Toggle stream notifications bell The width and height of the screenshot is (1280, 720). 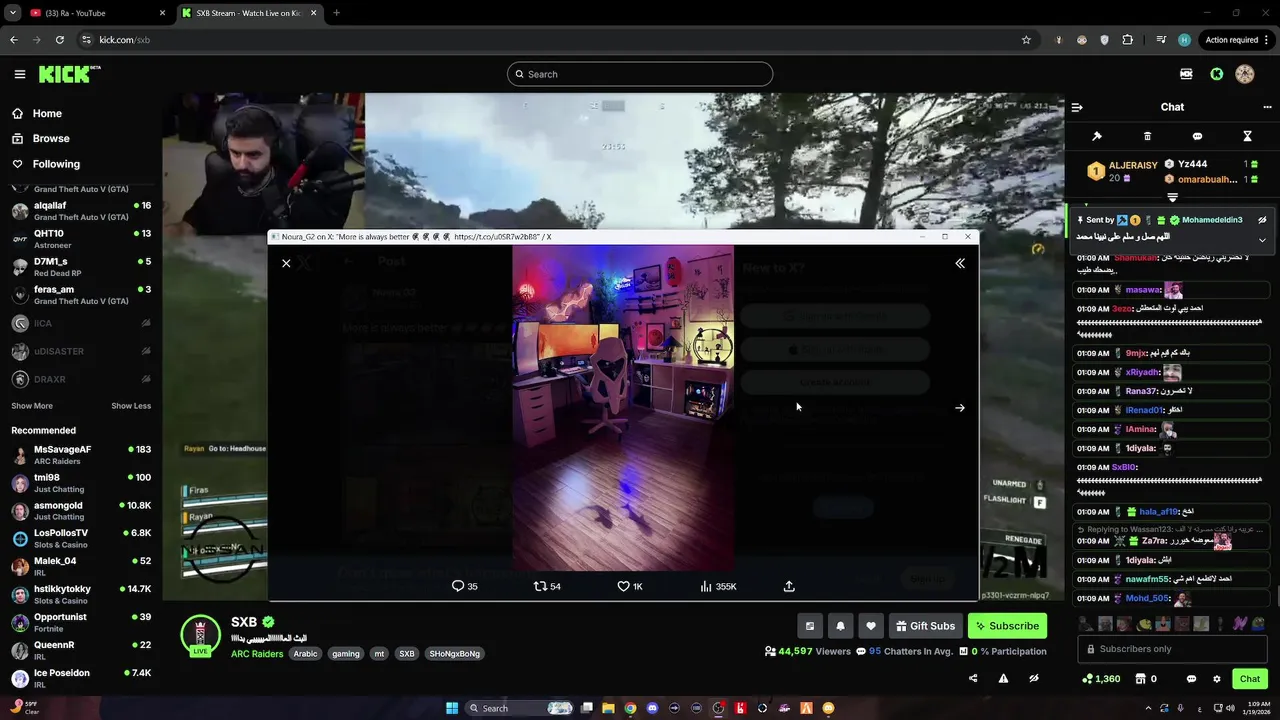(x=840, y=626)
